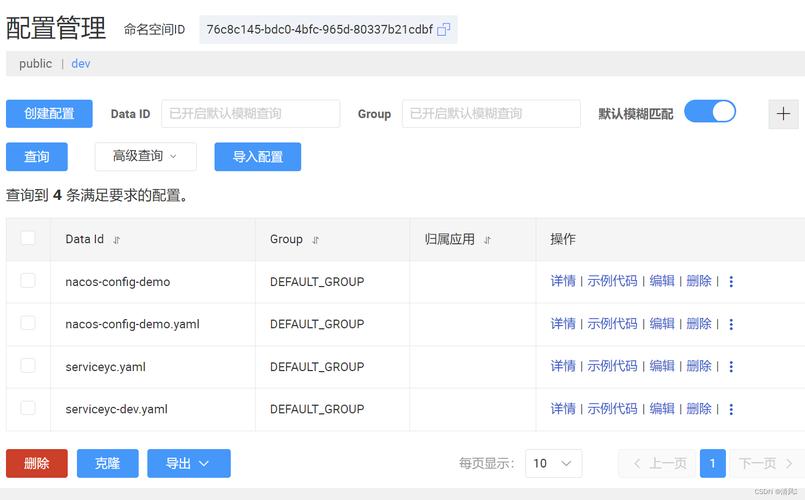The height and width of the screenshot is (500, 805).
Task: Focus the Group search field
Action: (x=491, y=113)
